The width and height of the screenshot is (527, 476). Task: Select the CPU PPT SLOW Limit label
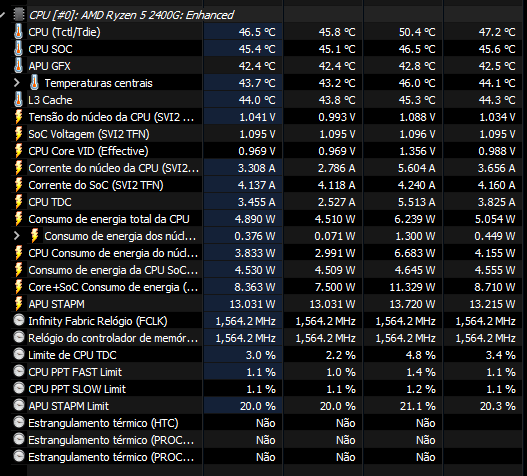point(77,389)
